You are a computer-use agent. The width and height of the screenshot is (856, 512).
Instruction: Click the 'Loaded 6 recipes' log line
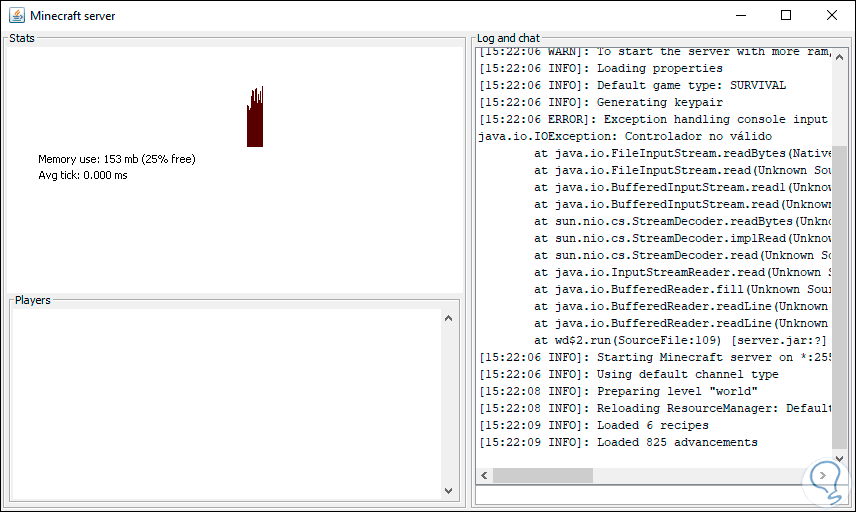pos(593,425)
